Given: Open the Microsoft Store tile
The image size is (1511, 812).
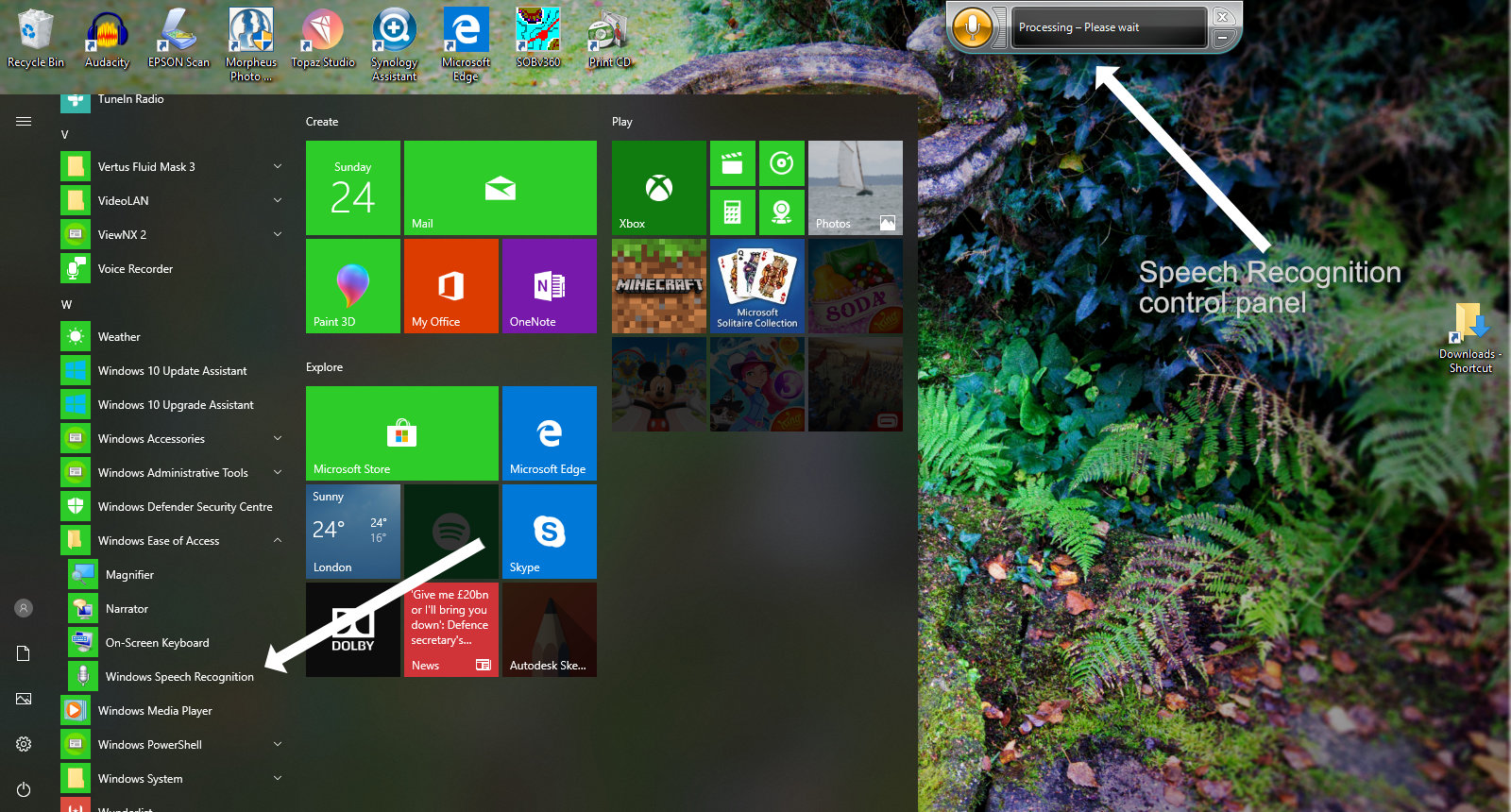Looking at the screenshot, I should tap(402, 433).
